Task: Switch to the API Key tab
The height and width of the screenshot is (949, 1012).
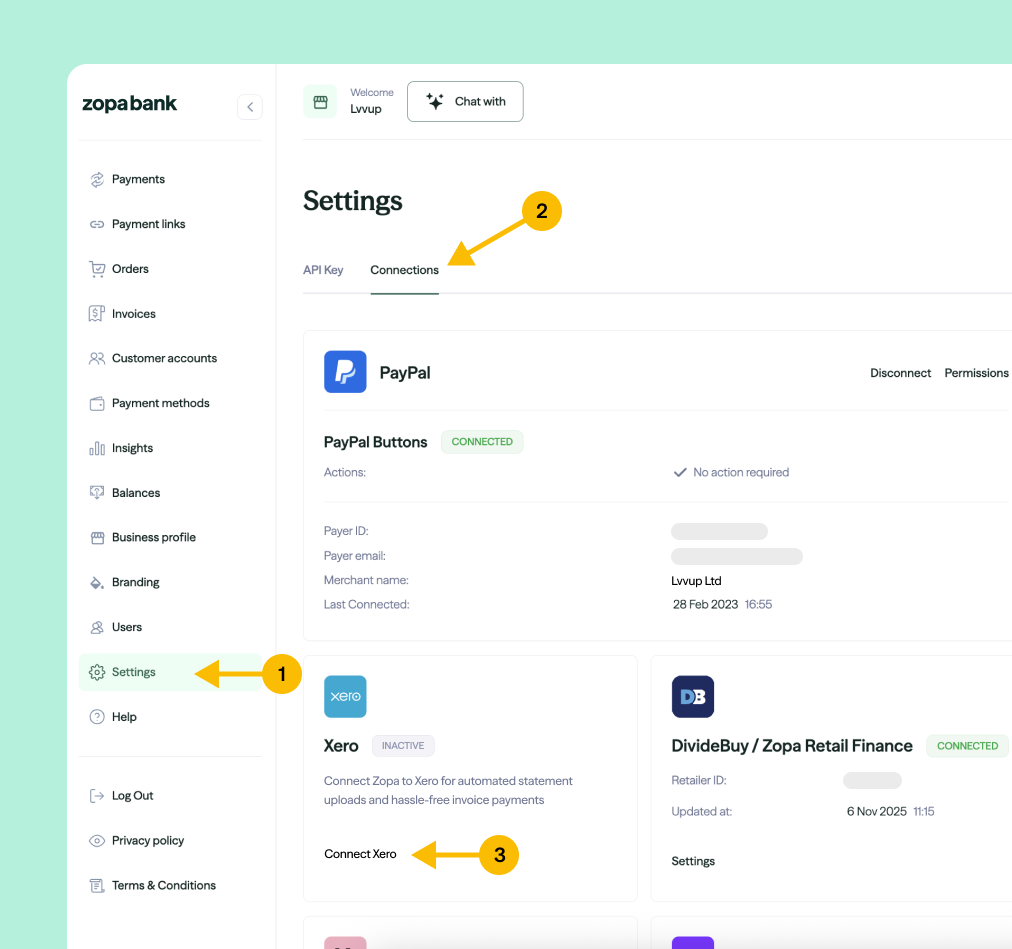Action: tap(323, 270)
